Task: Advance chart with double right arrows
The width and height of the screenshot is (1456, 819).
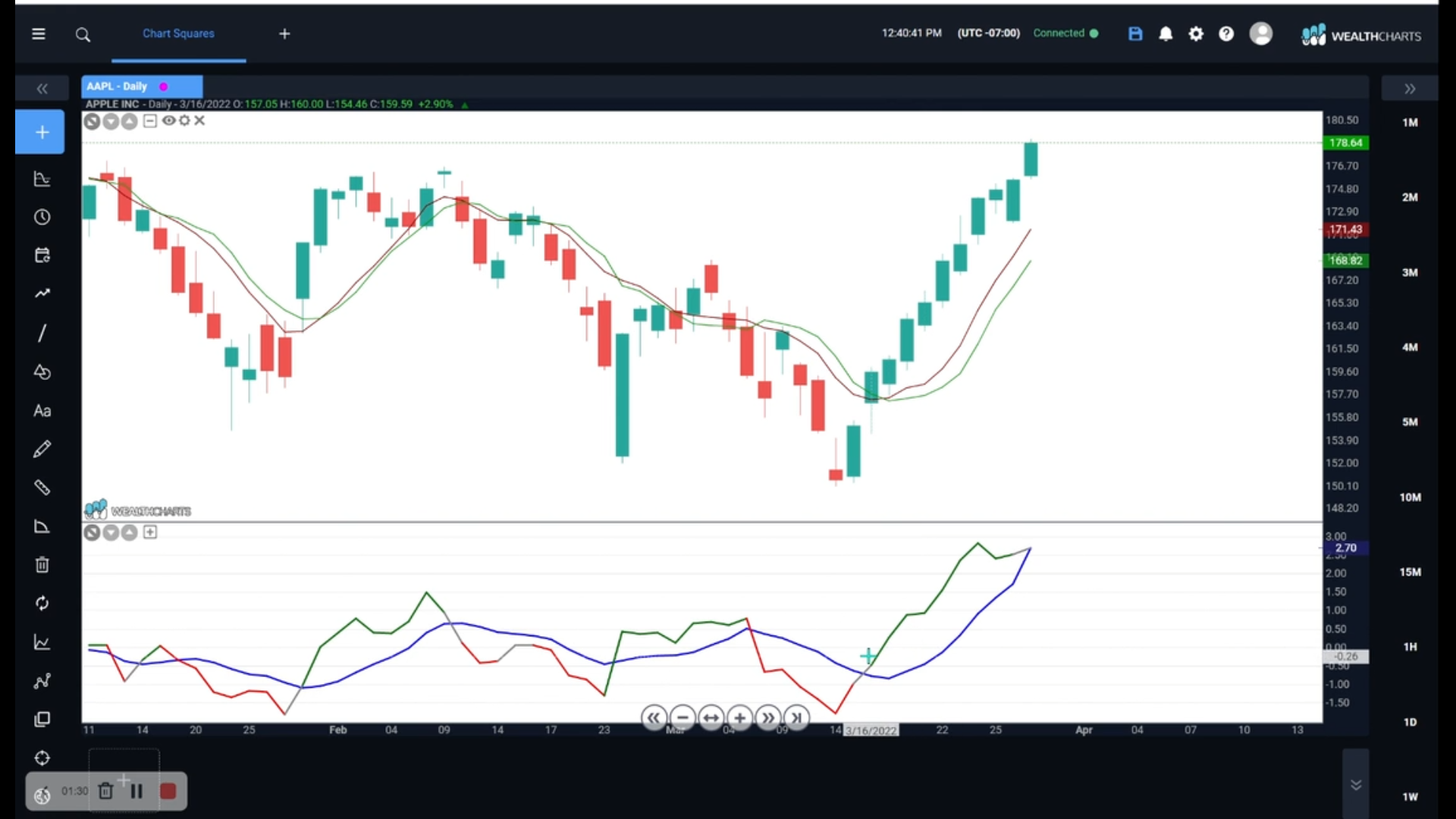Action: click(x=768, y=717)
